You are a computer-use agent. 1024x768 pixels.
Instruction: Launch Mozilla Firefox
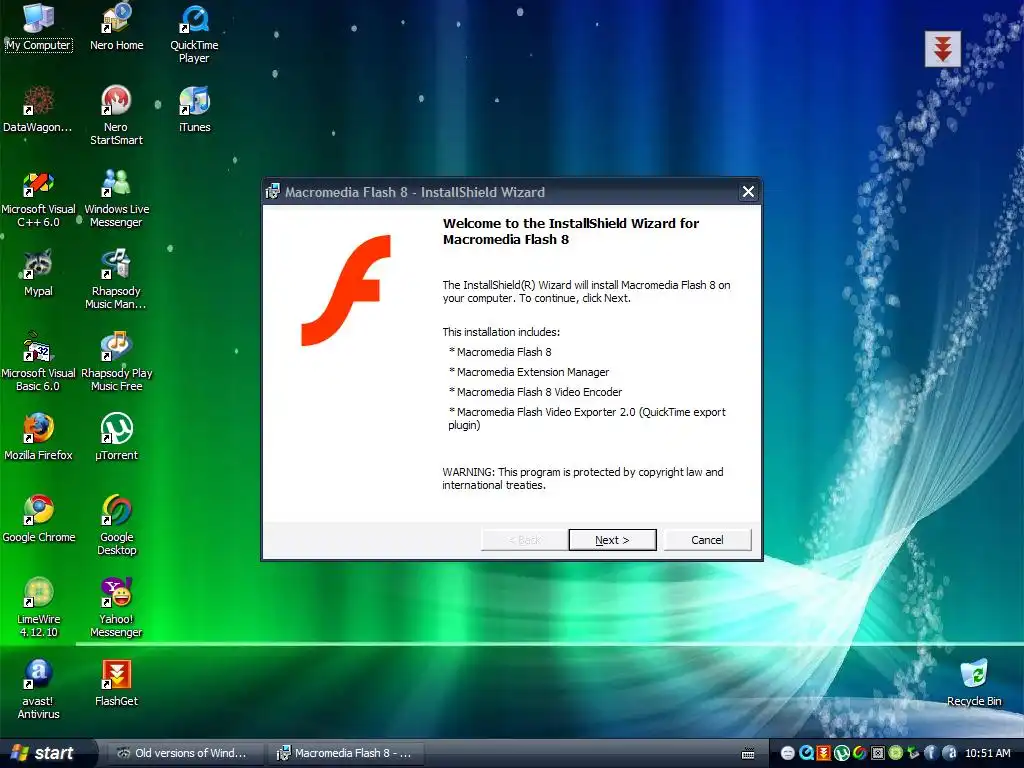pos(39,437)
